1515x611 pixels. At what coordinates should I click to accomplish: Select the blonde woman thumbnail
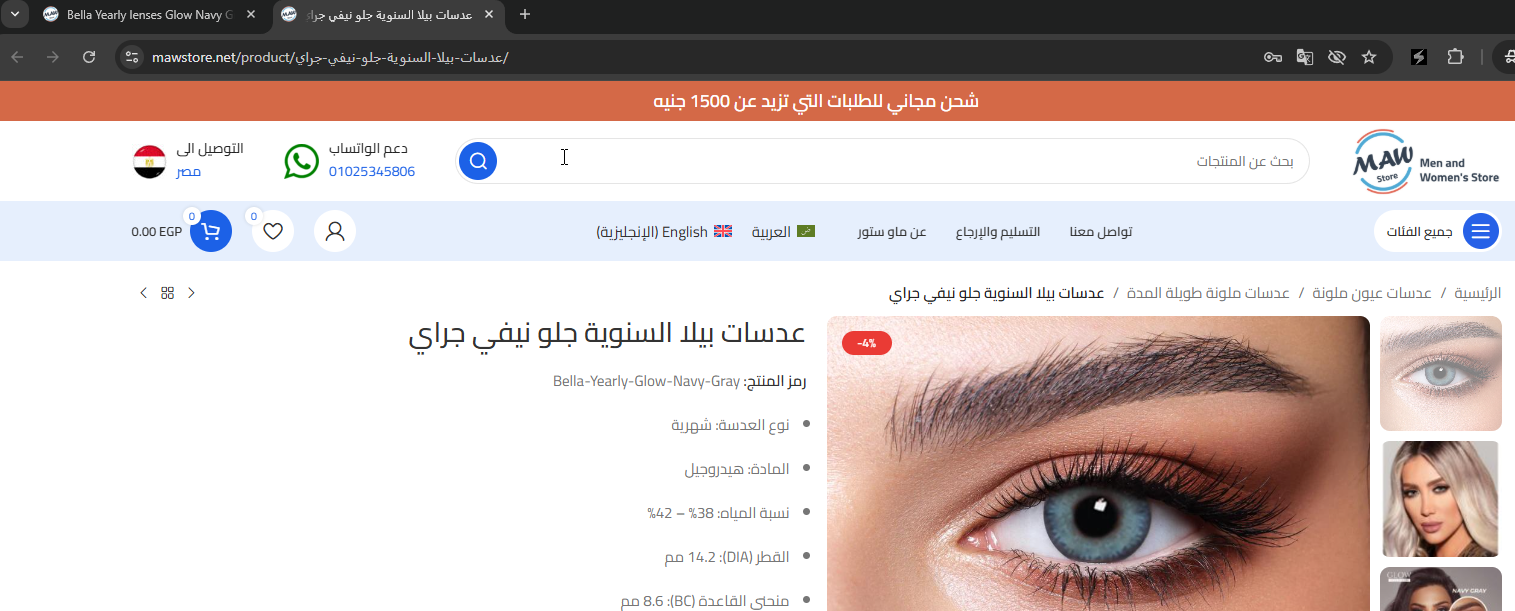click(1441, 499)
